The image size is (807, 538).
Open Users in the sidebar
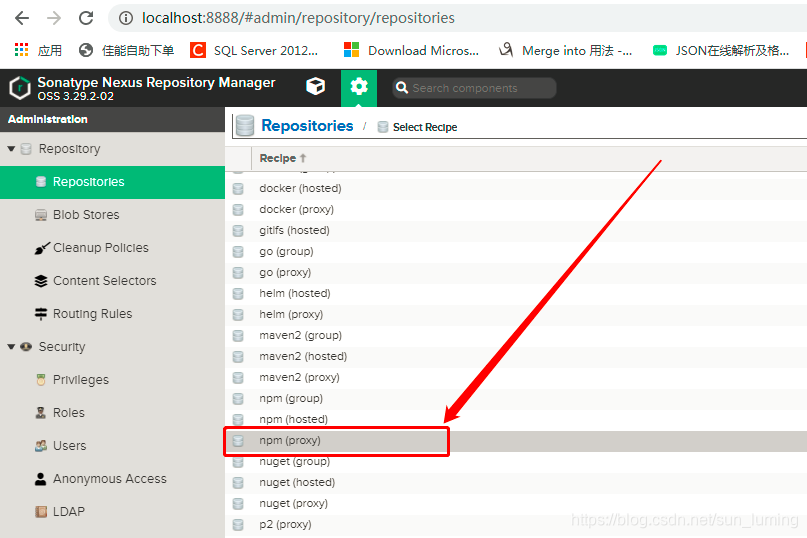pyautogui.click(x=112, y=445)
